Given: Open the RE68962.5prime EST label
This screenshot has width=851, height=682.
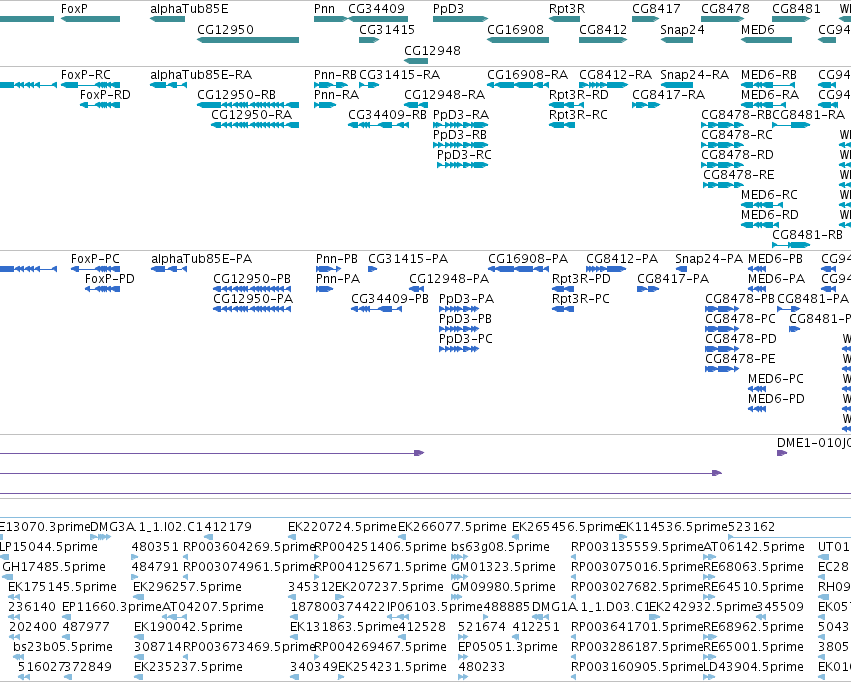Looking at the screenshot, I should point(753,627).
